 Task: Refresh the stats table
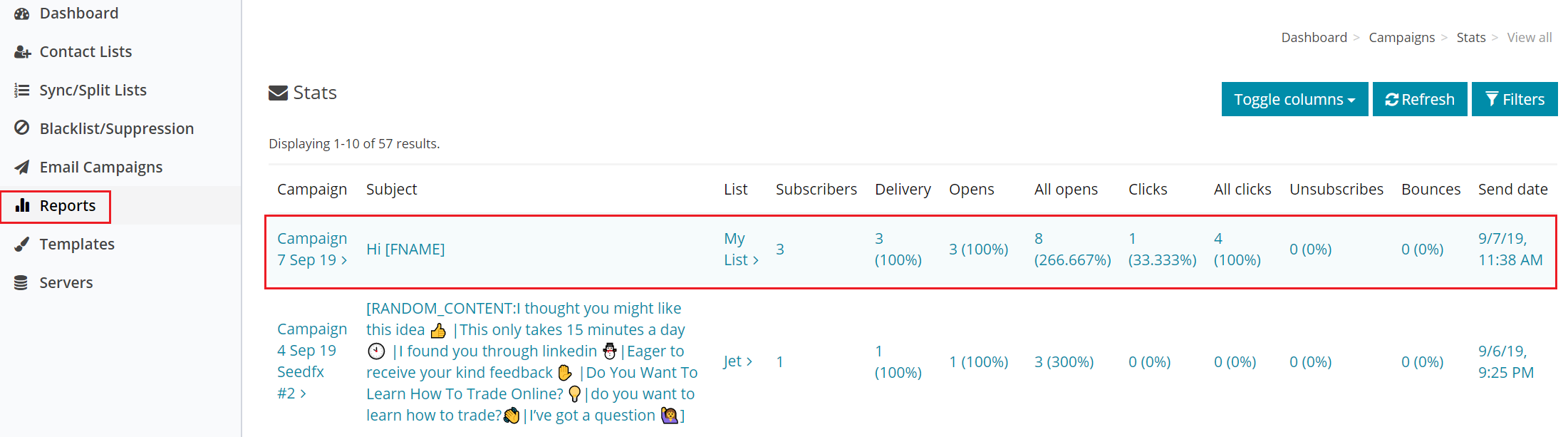[1420, 99]
